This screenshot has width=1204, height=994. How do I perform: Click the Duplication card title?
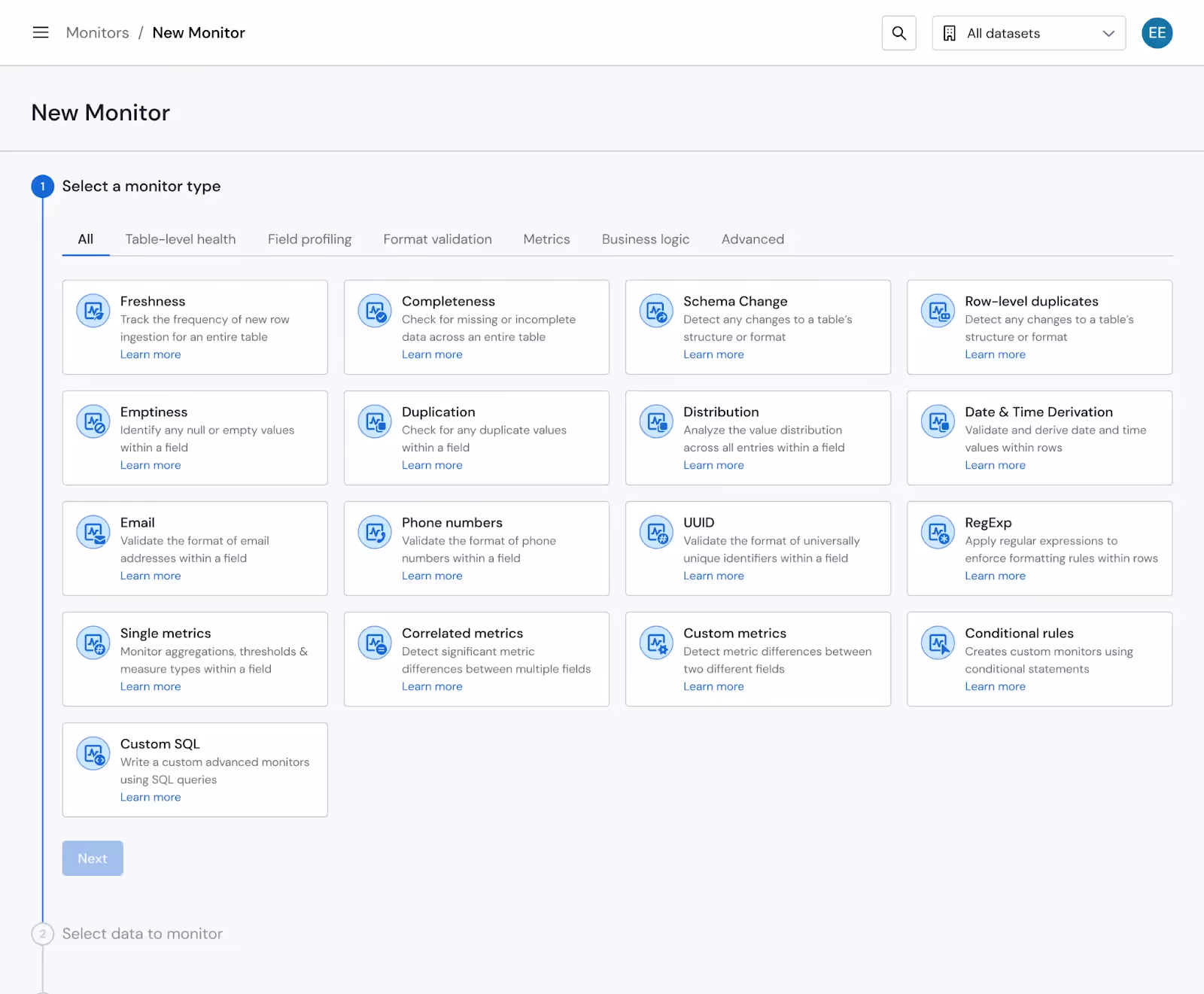coord(439,412)
